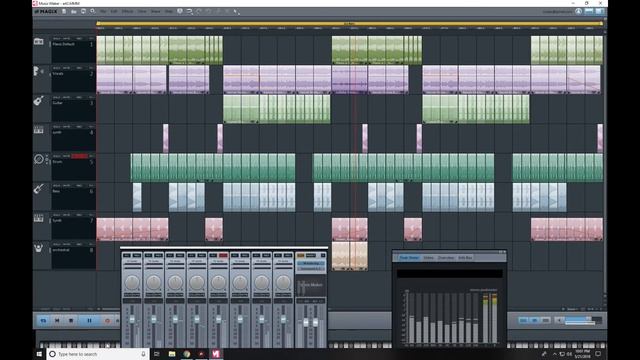
Task: Toggle SOLO on the Piano Default track
Action: point(56,38)
